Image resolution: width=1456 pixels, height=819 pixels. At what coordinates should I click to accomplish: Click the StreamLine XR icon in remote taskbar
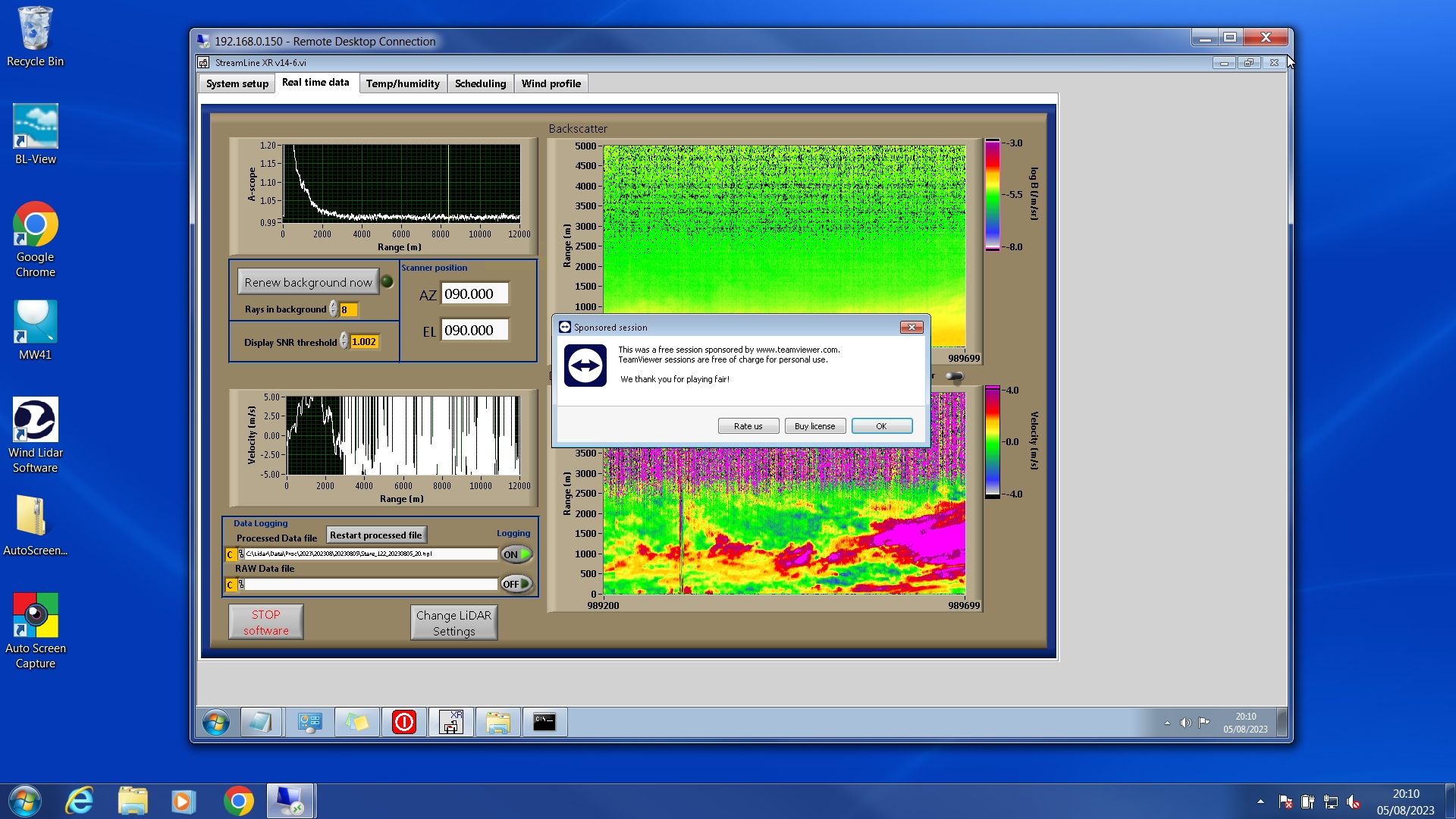coord(451,722)
